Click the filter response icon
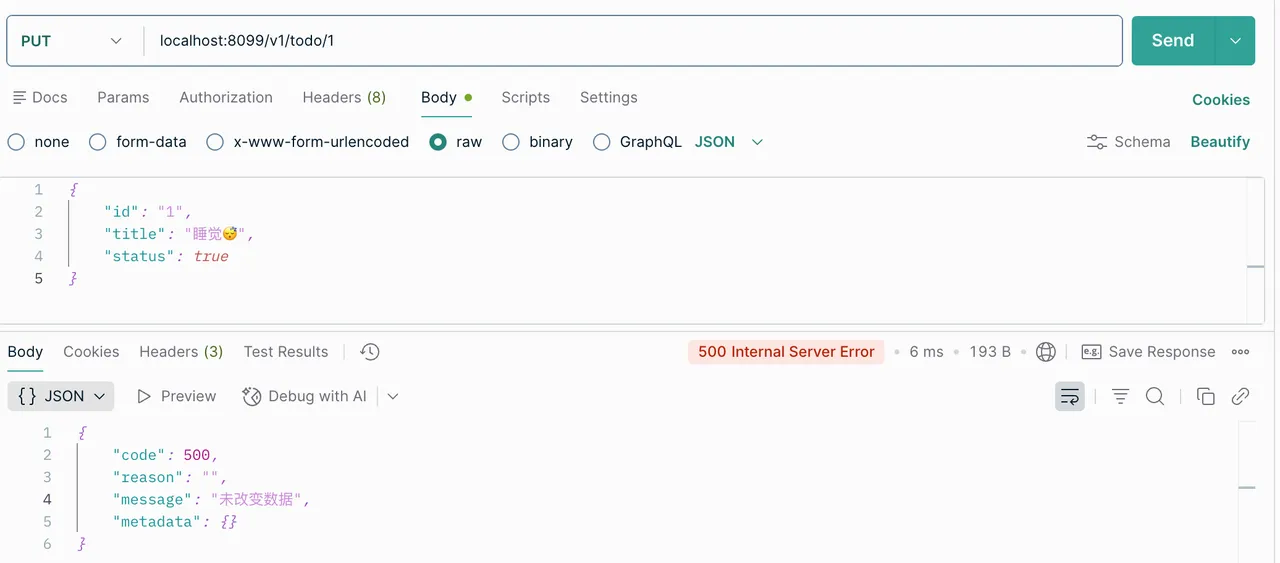The width and height of the screenshot is (1280, 563). (x=1120, y=397)
